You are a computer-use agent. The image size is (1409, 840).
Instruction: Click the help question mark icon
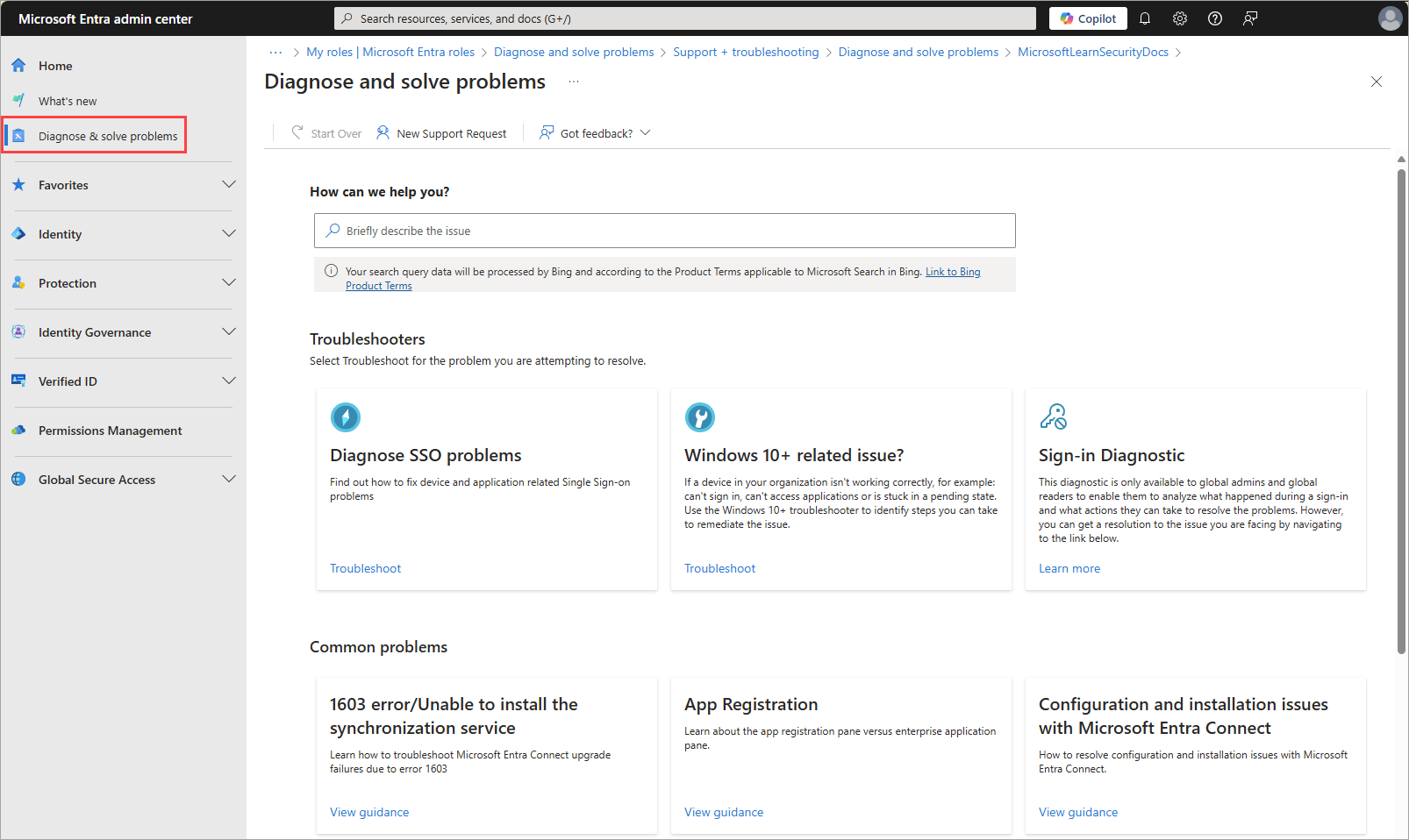(1214, 18)
